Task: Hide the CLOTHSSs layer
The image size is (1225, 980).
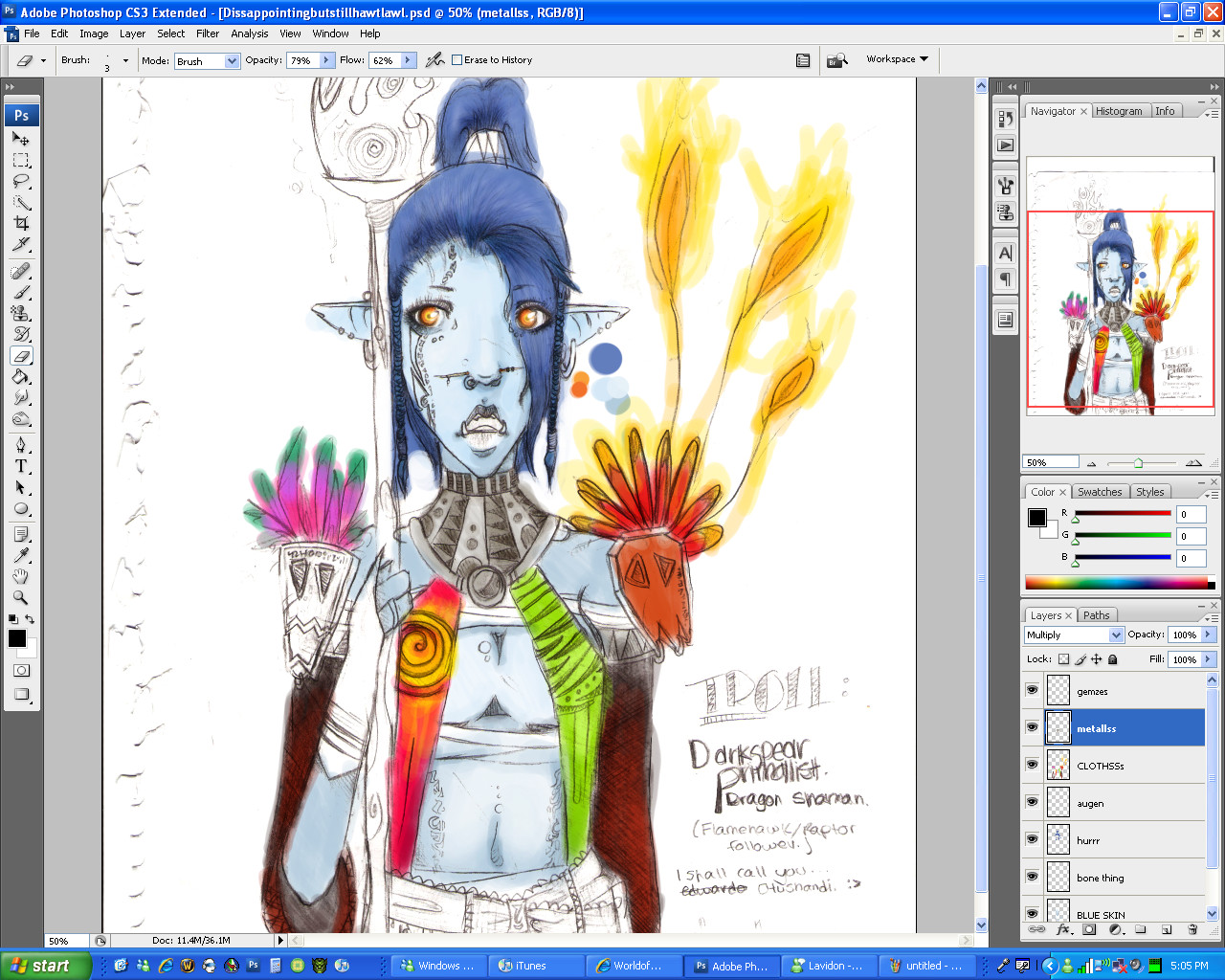Action: click(1032, 765)
